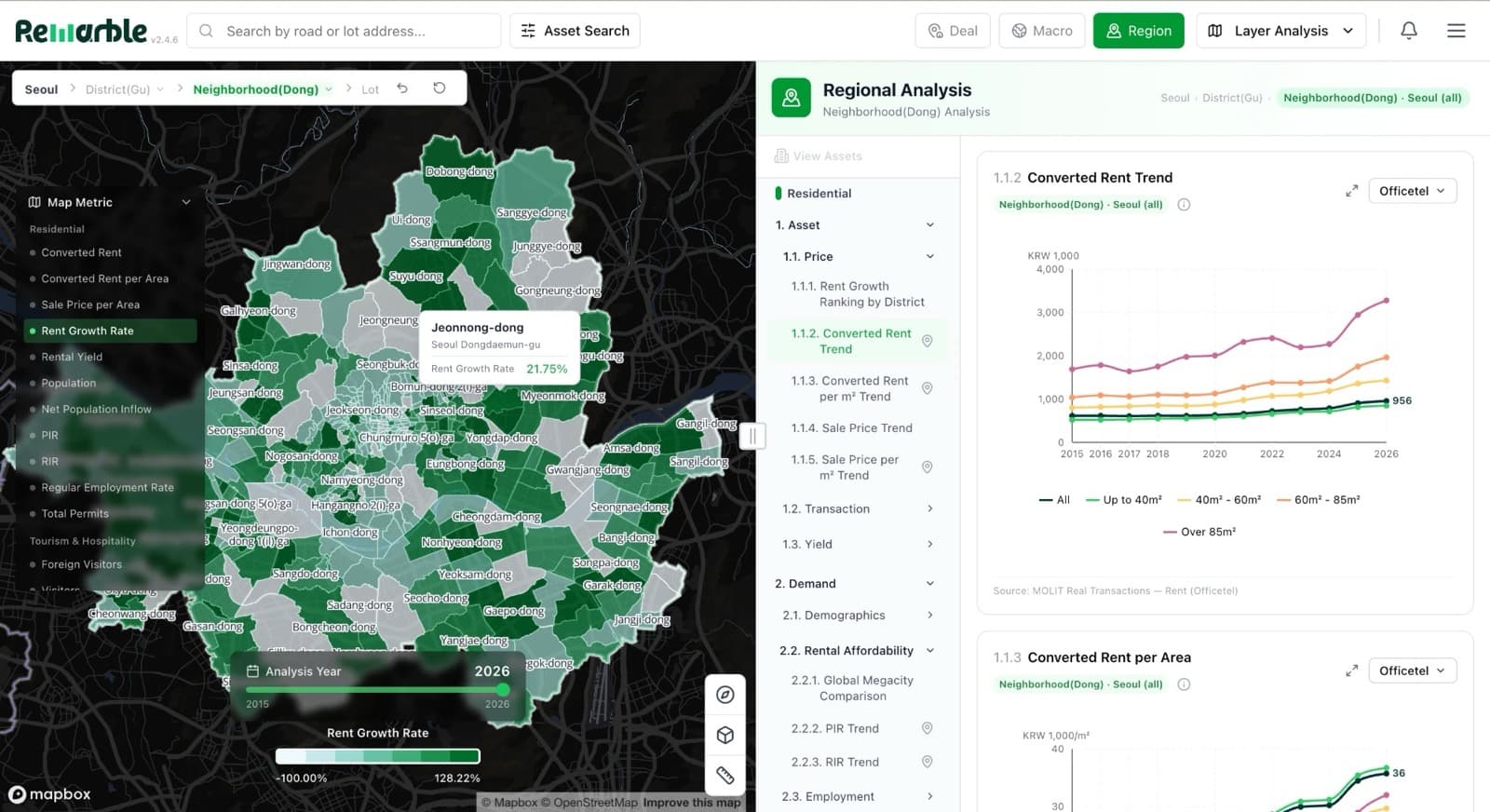Collapse the Map Metric panel
This screenshot has height=812, width=1490.
pos(186,202)
